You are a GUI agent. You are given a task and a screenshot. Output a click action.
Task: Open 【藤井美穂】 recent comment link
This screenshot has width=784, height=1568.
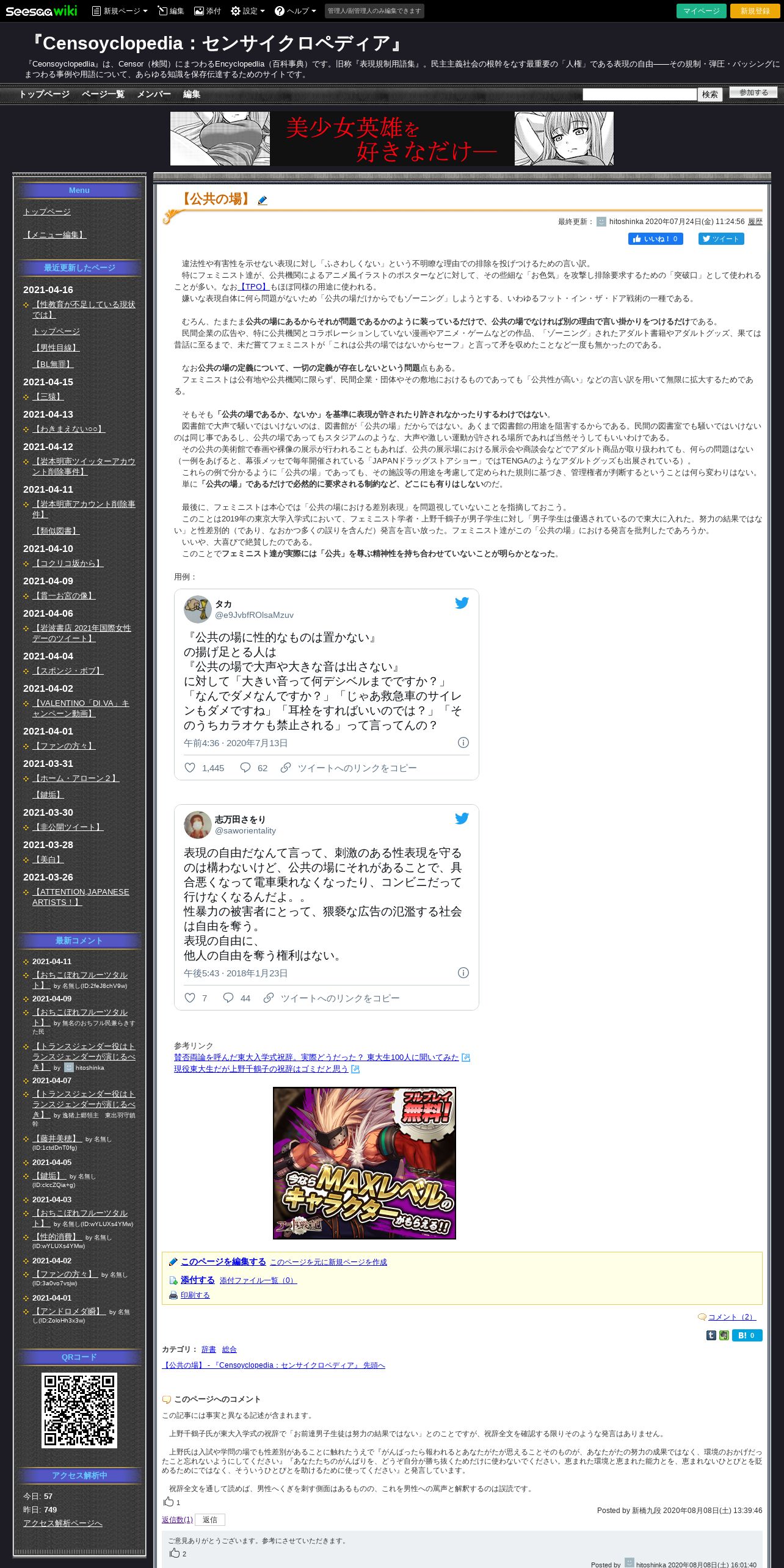coord(57,1138)
